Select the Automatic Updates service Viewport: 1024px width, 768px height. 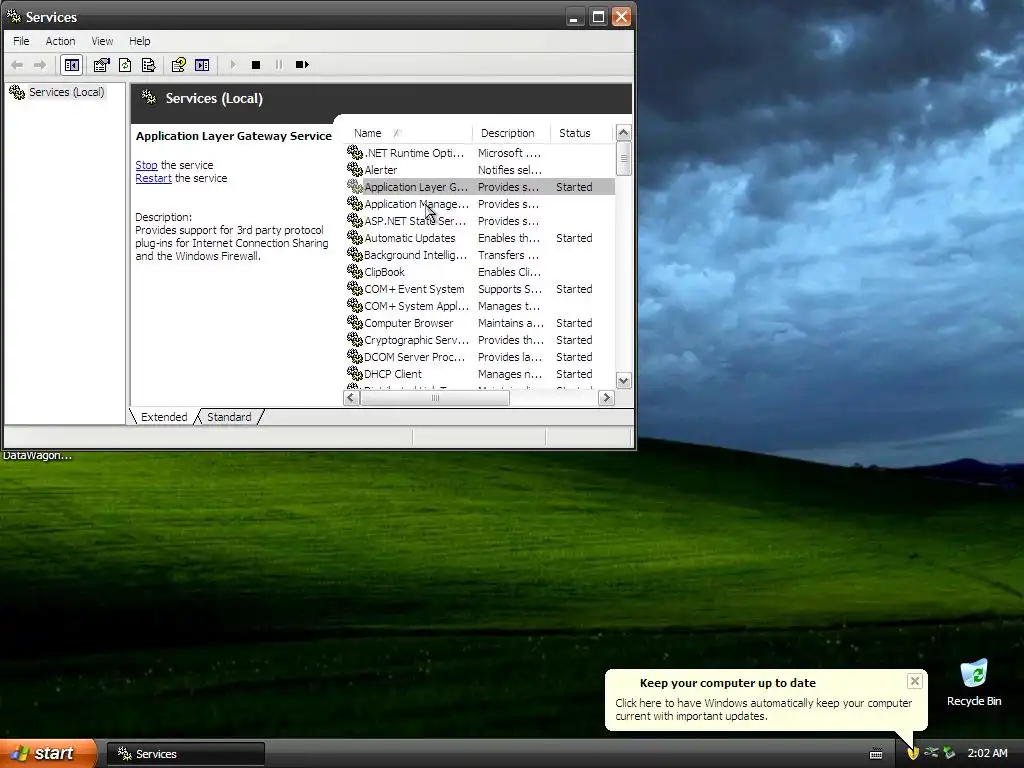(x=480, y=238)
